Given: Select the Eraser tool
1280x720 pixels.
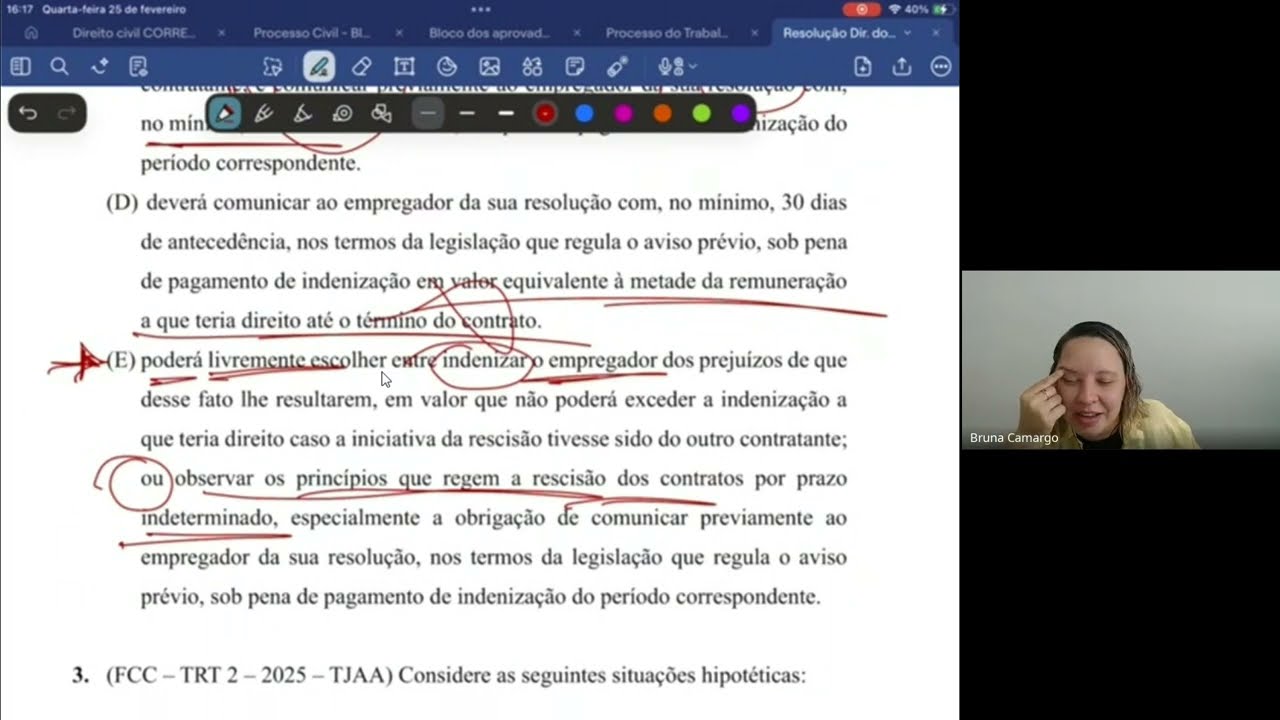Looking at the screenshot, I should click(x=362, y=67).
